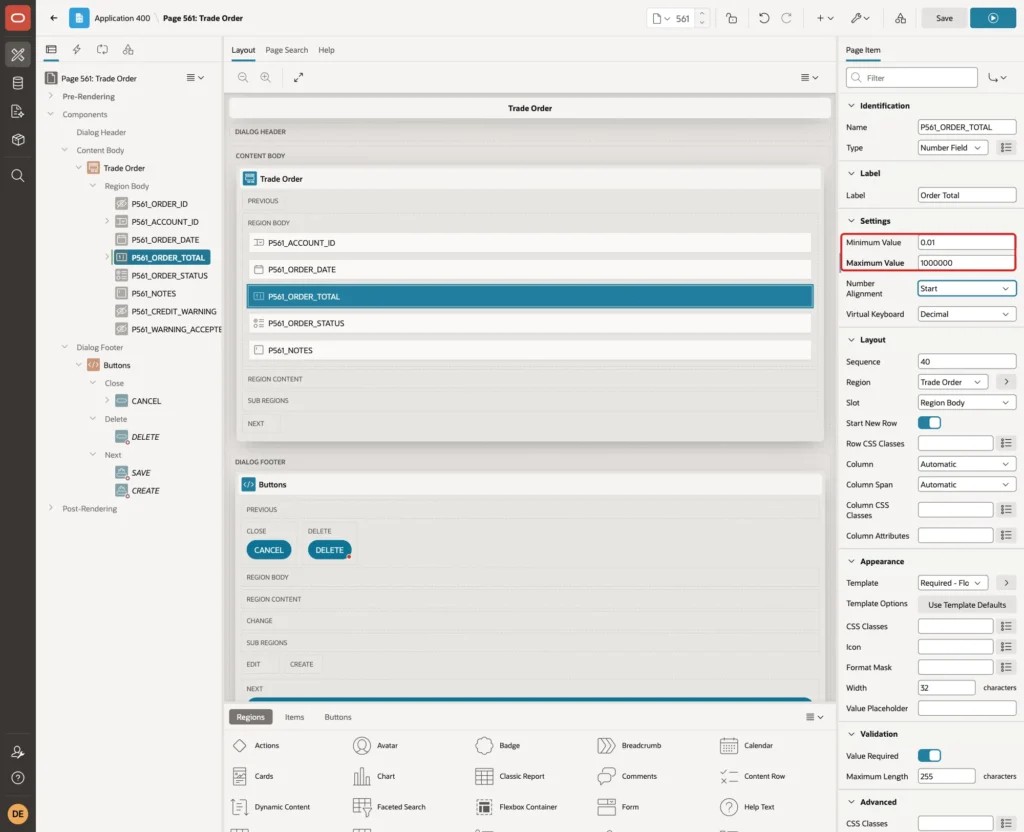Click the zoom in magnifier in Layout
Screen dimensions: 1024x832
266,77
